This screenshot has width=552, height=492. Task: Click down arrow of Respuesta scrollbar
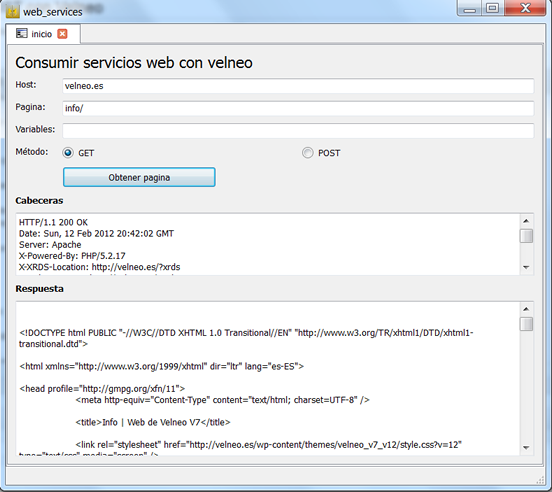tap(526, 448)
